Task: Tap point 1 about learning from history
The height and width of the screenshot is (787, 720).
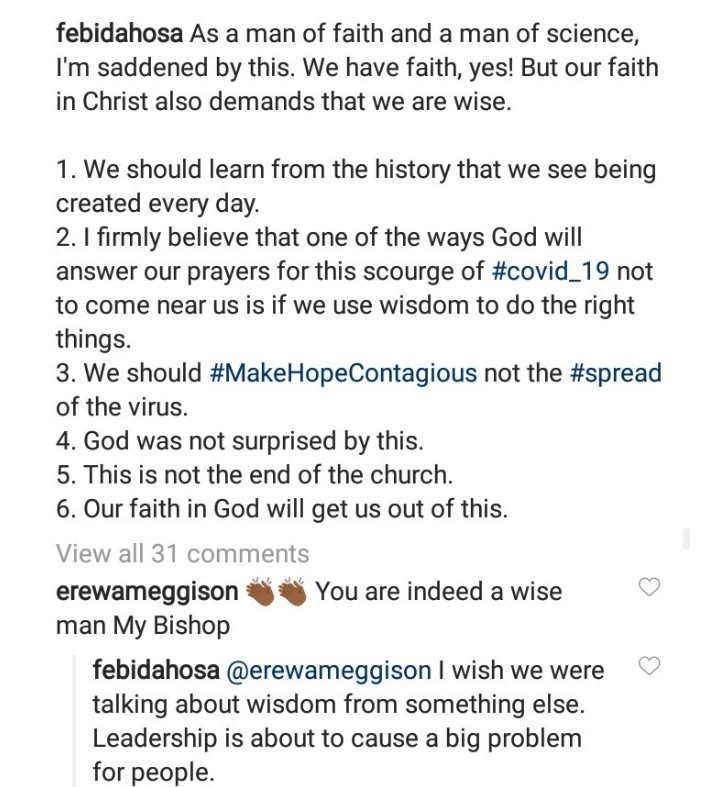Action: coord(356,187)
